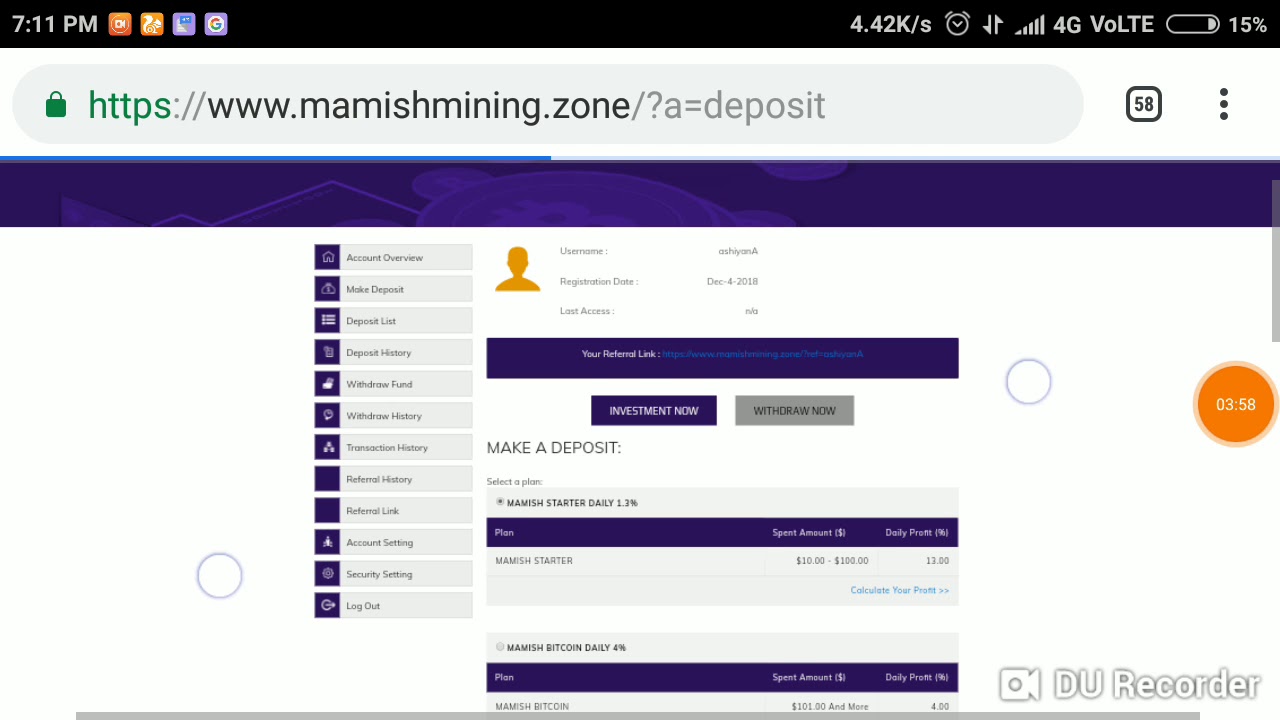Image resolution: width=1280 pixels, height=720 pixels.
Task: Open Withdraw Fund menu item
Action: 393,384
